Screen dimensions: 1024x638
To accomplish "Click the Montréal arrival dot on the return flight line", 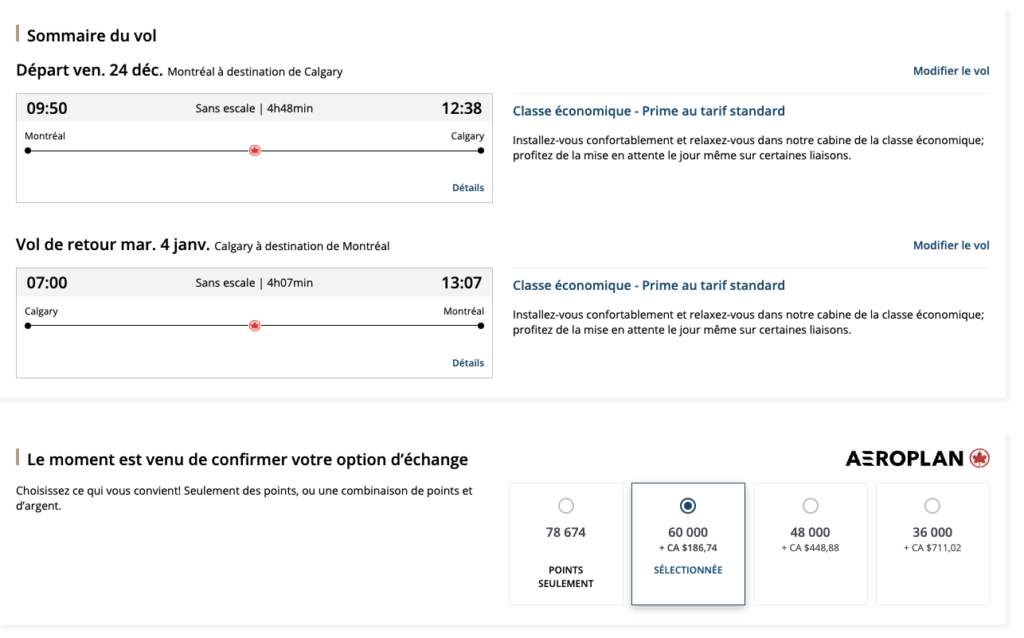I will point(481,326).
